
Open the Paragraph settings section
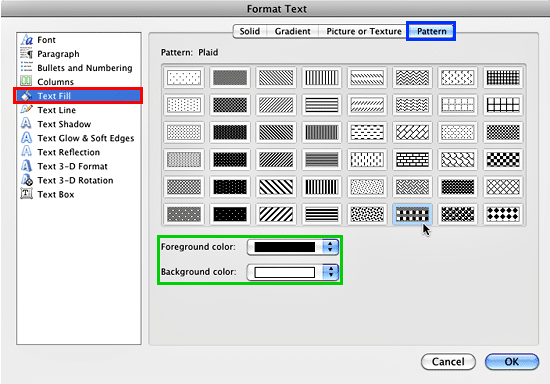(x=79, y=54)
